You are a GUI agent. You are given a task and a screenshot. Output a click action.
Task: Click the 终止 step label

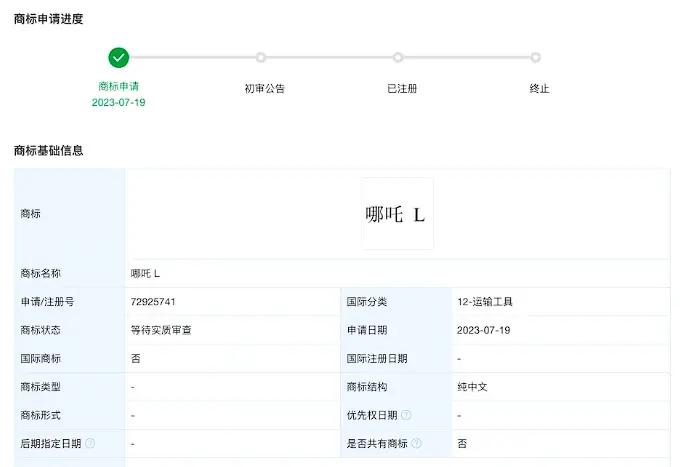click(539, 88)
